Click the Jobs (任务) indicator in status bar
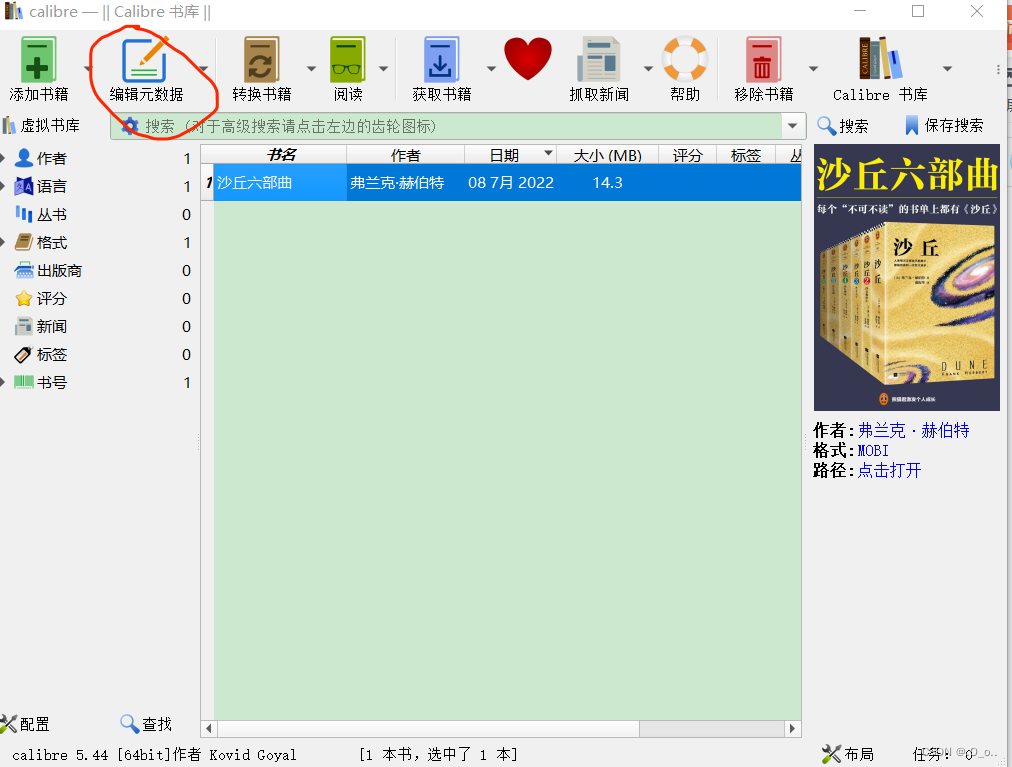This screenshot has width=1012, height=767. [942, 754]
